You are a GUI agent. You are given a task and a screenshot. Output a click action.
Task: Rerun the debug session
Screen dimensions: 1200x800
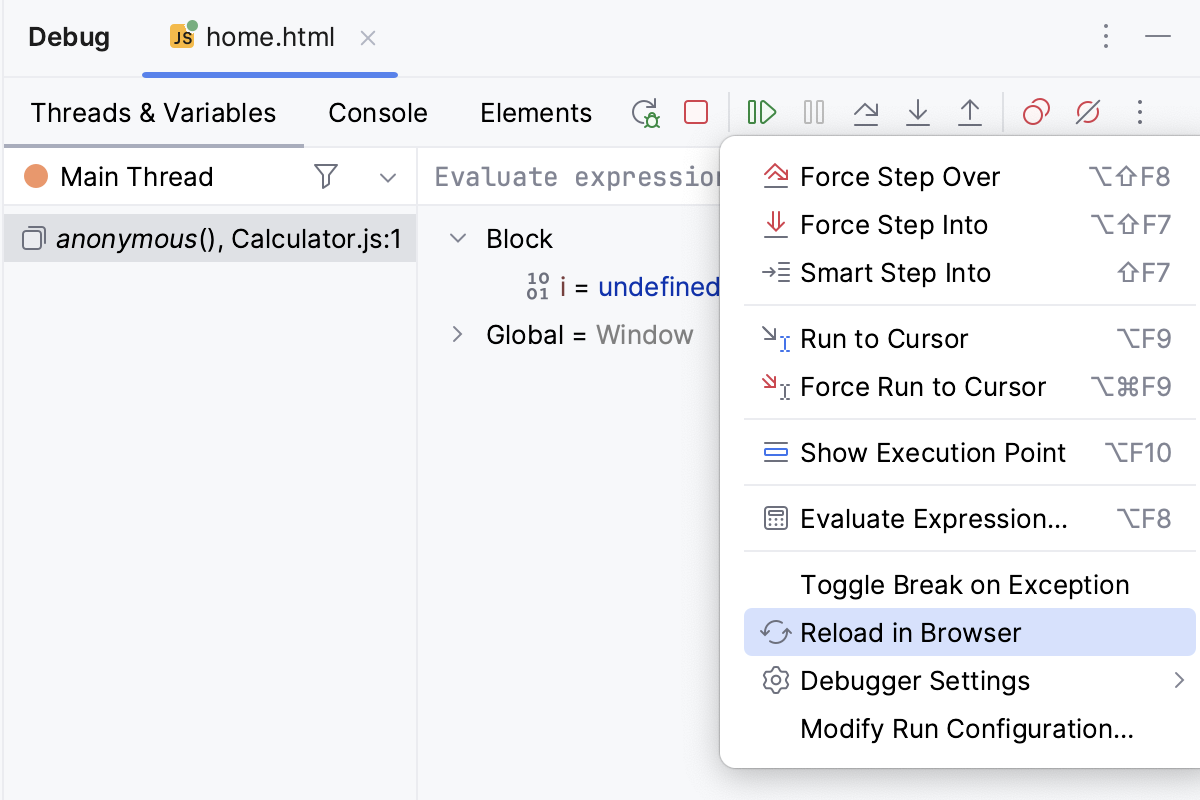645,112
